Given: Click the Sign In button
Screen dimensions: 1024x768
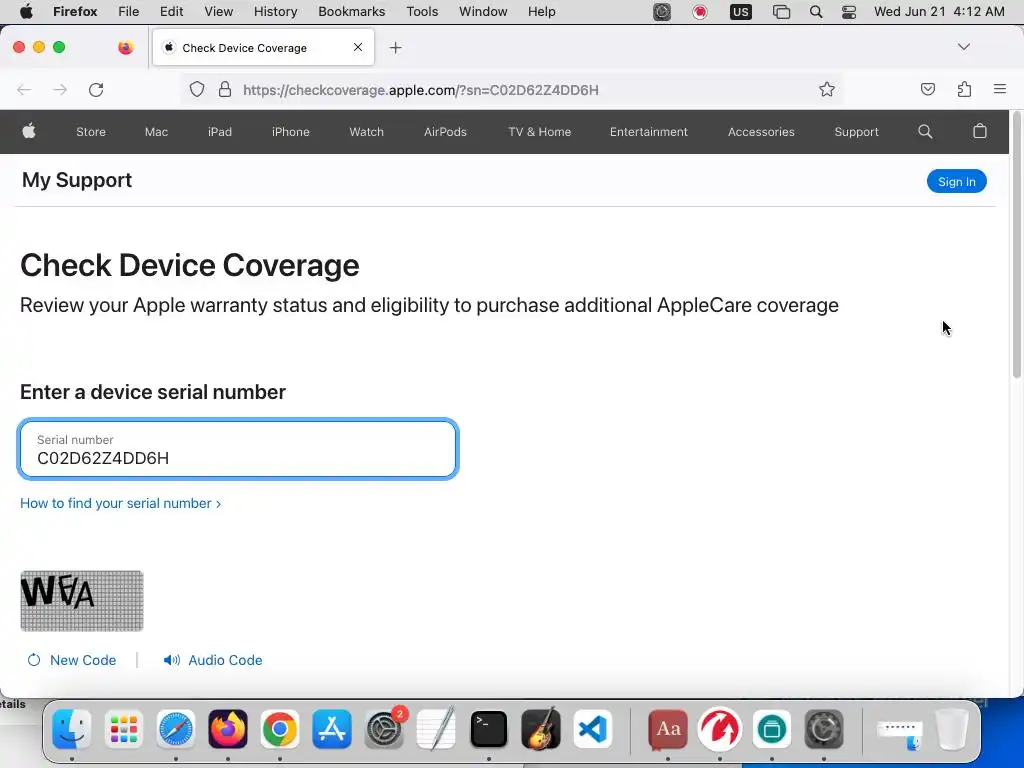Looking at the screenshot, I should coord(957,182).
